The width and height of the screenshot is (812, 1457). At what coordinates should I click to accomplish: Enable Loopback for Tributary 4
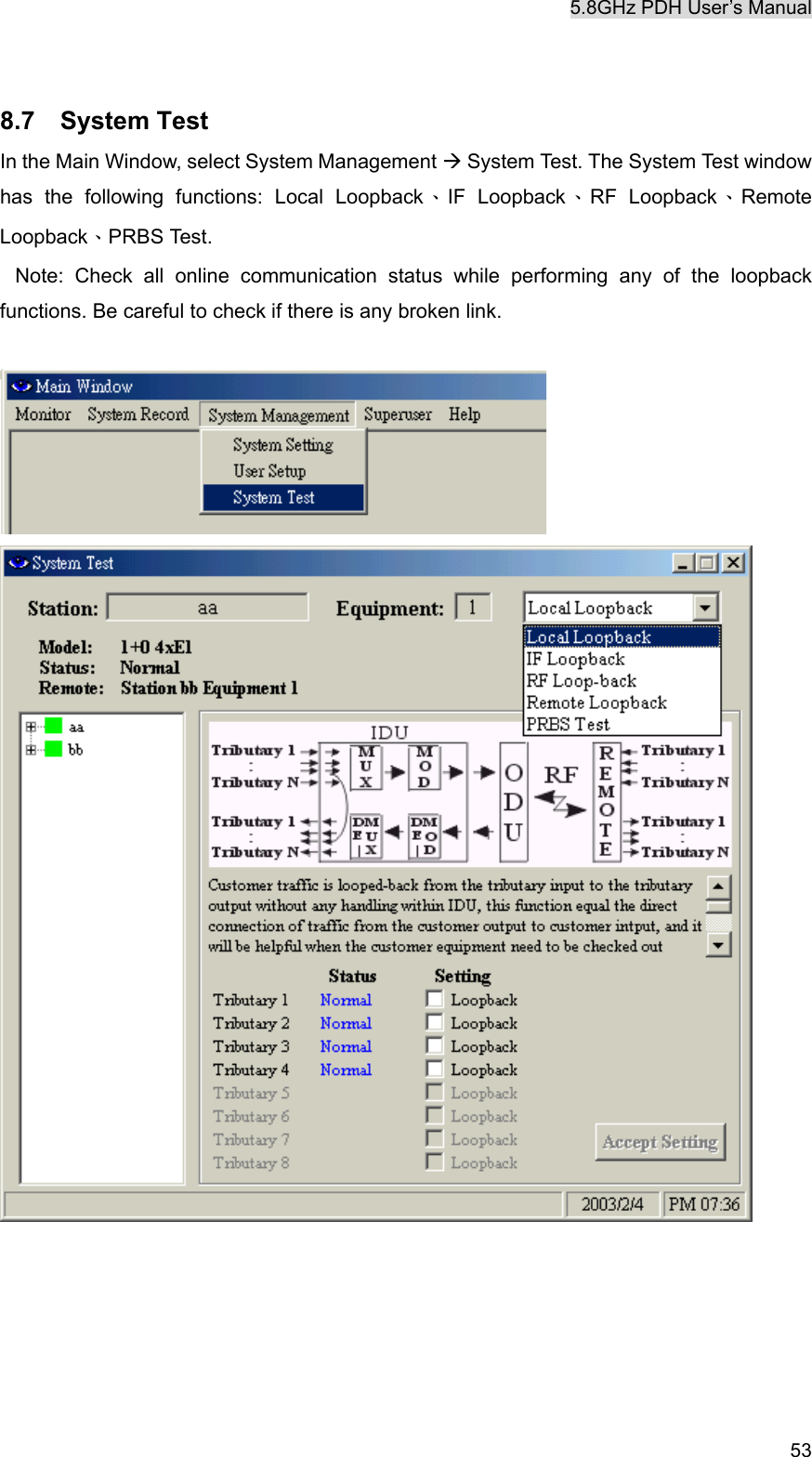(434, 1069)
